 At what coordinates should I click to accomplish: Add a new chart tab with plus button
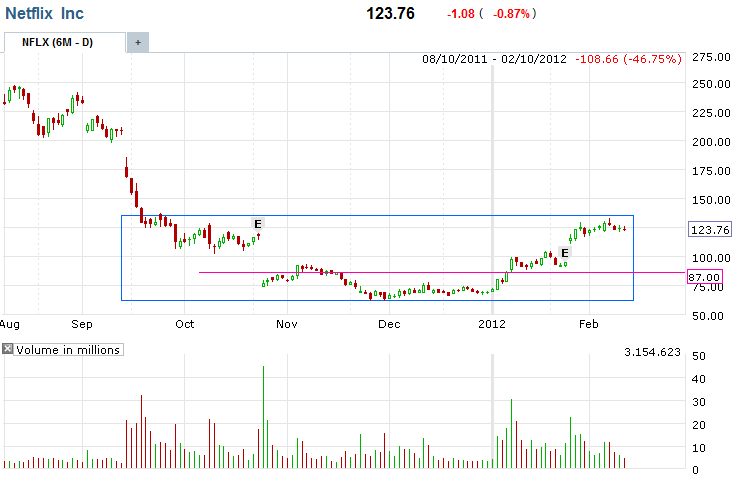138,43
